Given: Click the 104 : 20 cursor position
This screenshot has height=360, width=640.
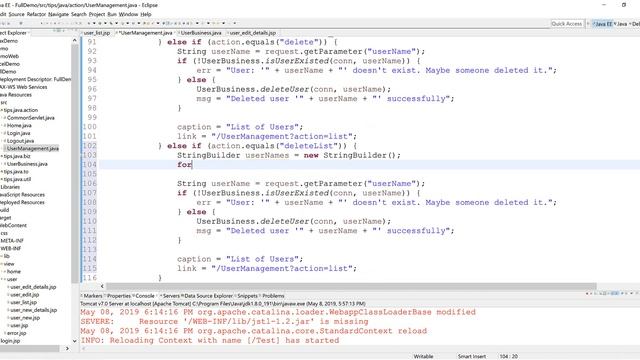Looking at the screenshot, I should click(x=509, y=356).
